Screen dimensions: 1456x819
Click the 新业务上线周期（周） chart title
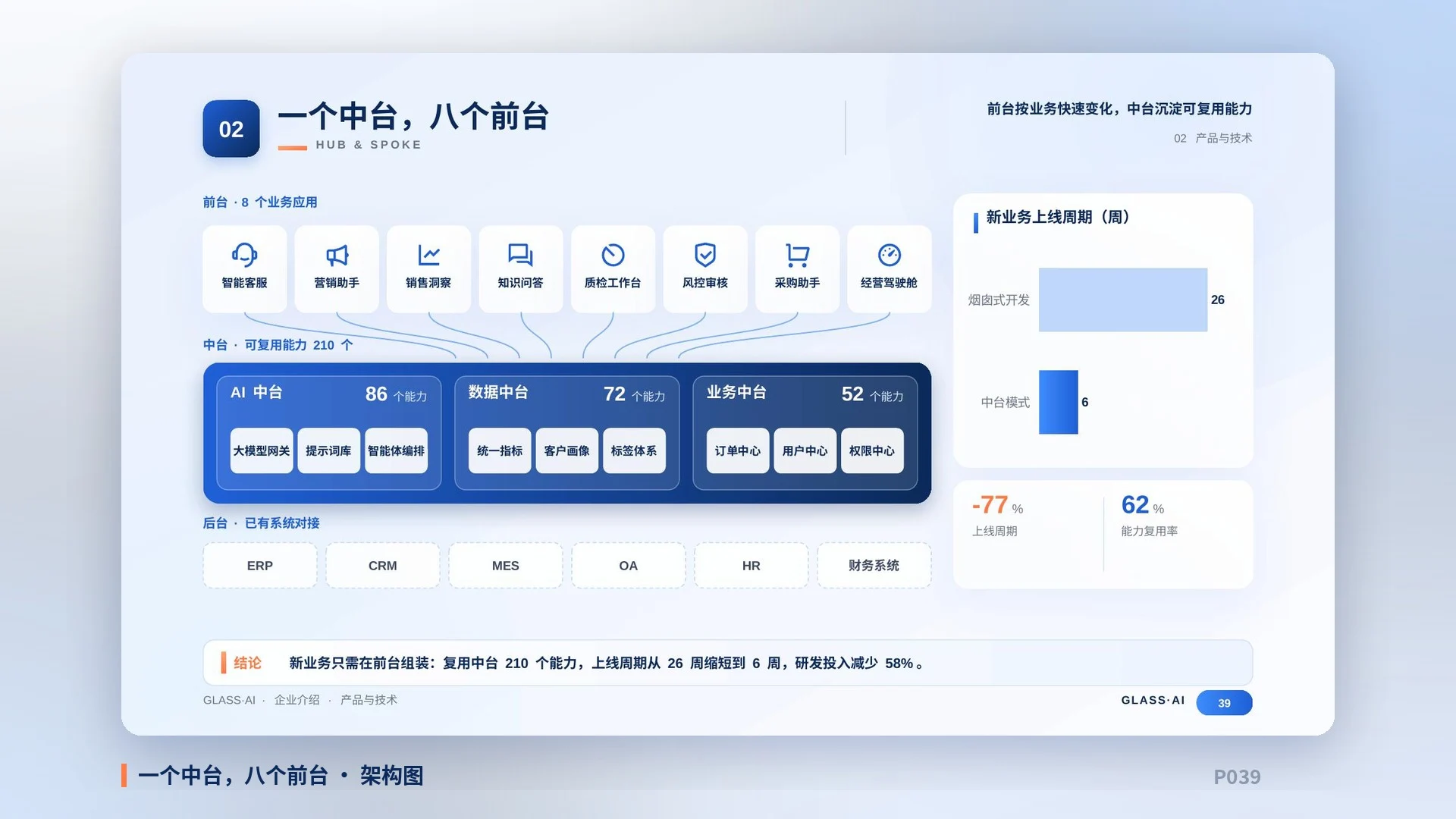click(1058, 218)
